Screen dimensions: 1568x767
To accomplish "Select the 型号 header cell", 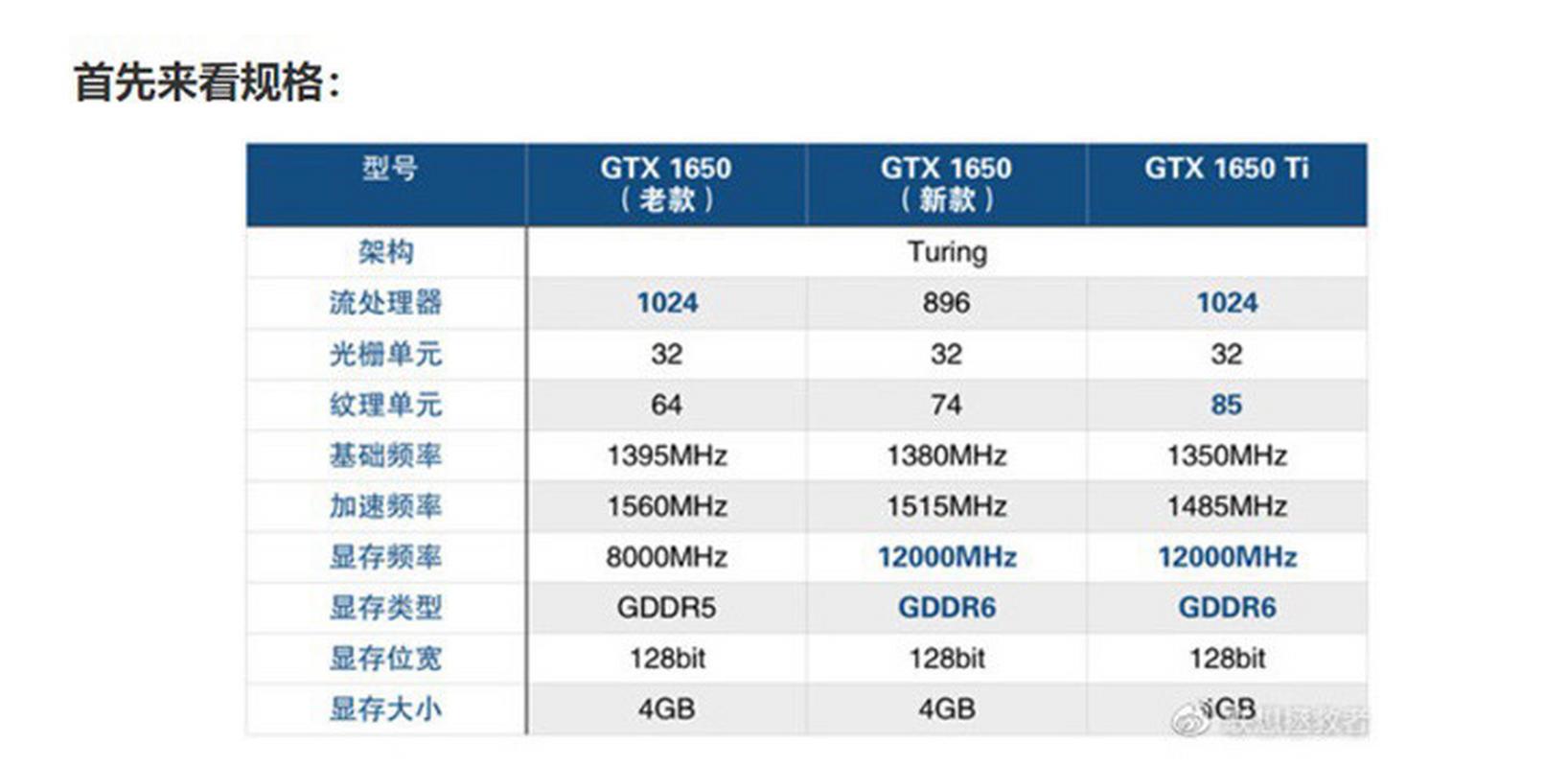I will point(387,170).
